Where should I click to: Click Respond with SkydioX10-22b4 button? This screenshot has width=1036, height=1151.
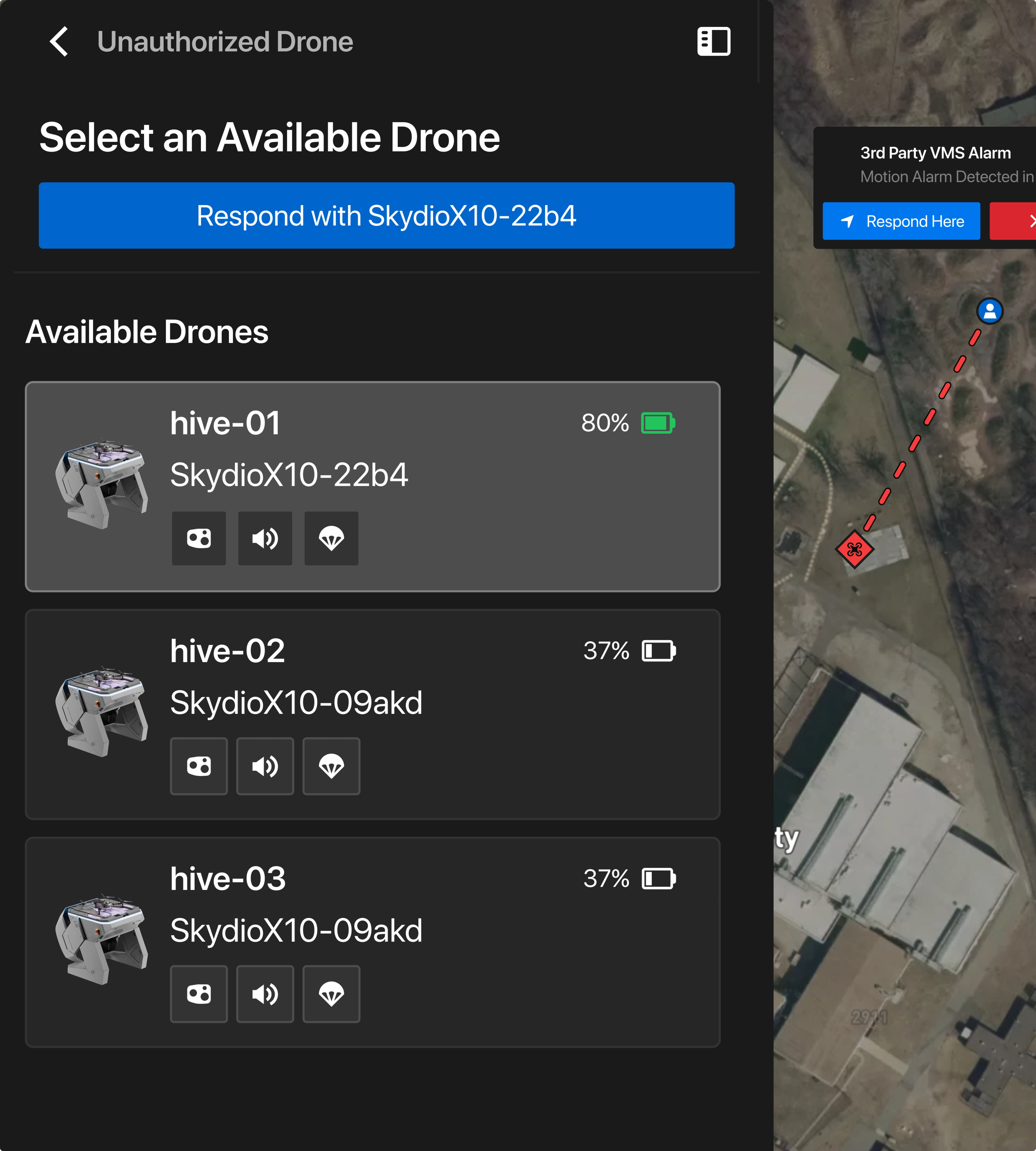386,215
